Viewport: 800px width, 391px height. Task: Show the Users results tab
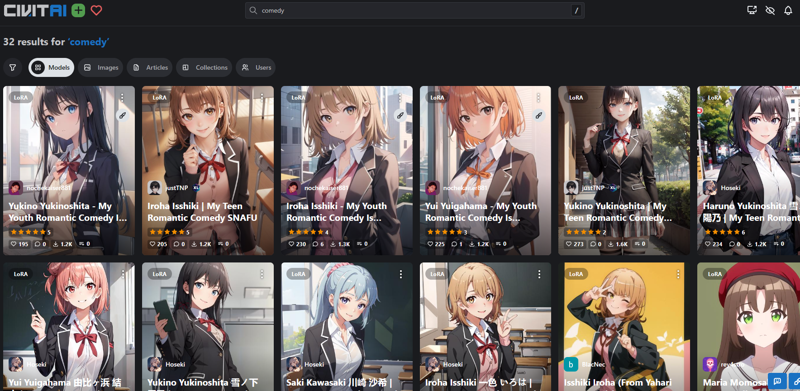tap(256, 67)
